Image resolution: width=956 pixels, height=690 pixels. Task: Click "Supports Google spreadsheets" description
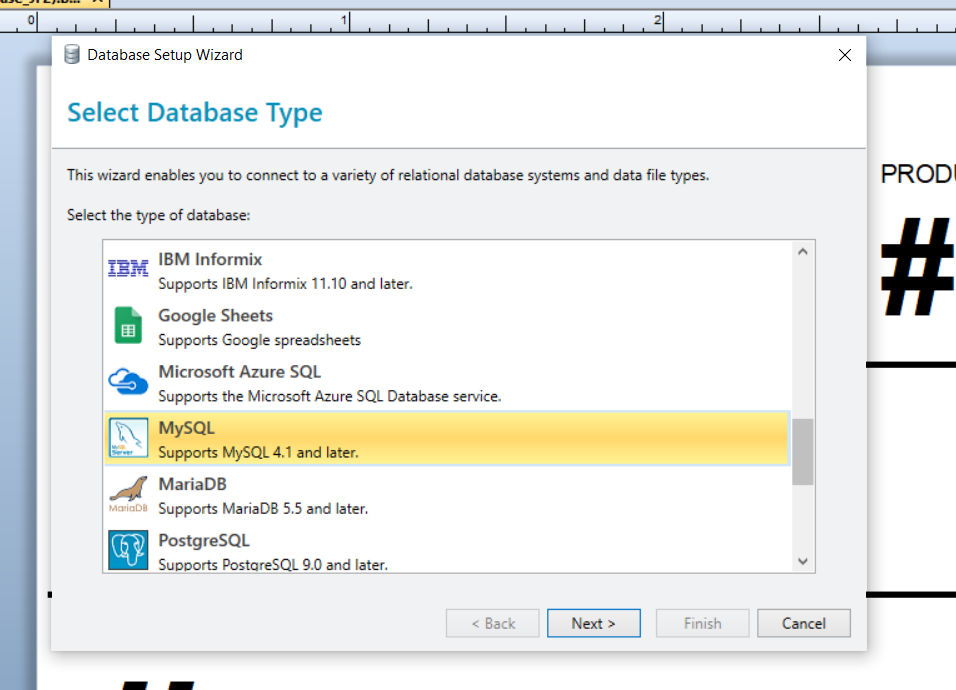pyautogui.click(x=260, y=340)
